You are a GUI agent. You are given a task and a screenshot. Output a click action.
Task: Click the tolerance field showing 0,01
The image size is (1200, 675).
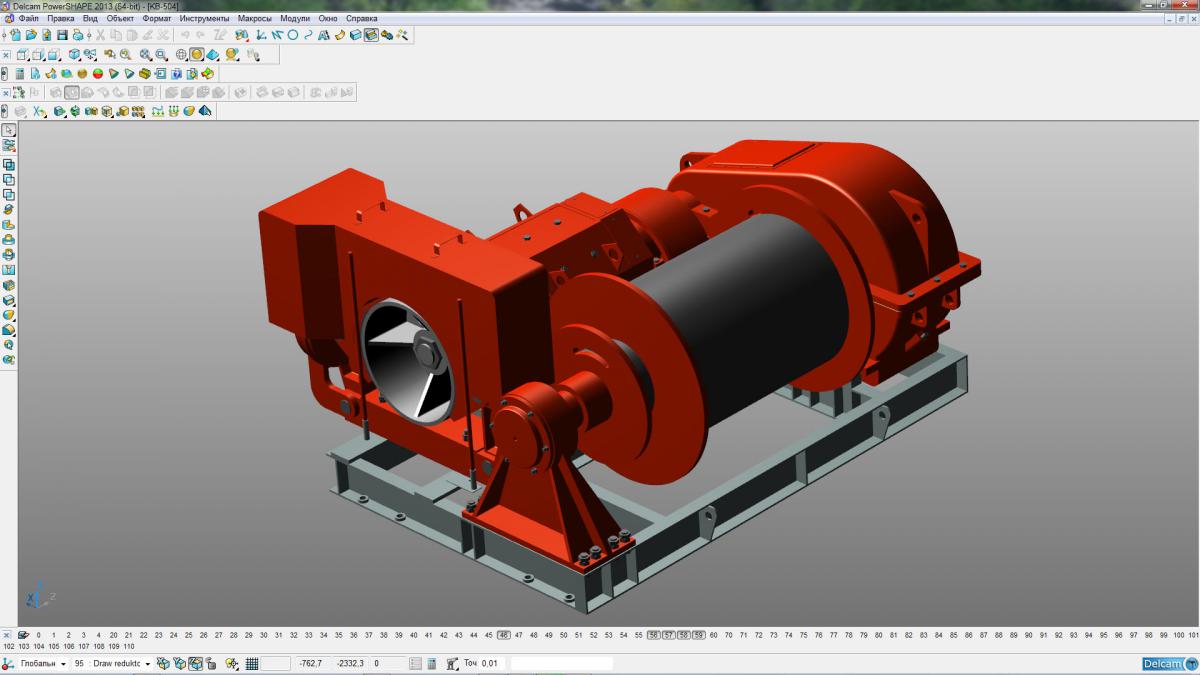(x=490, y=663)
